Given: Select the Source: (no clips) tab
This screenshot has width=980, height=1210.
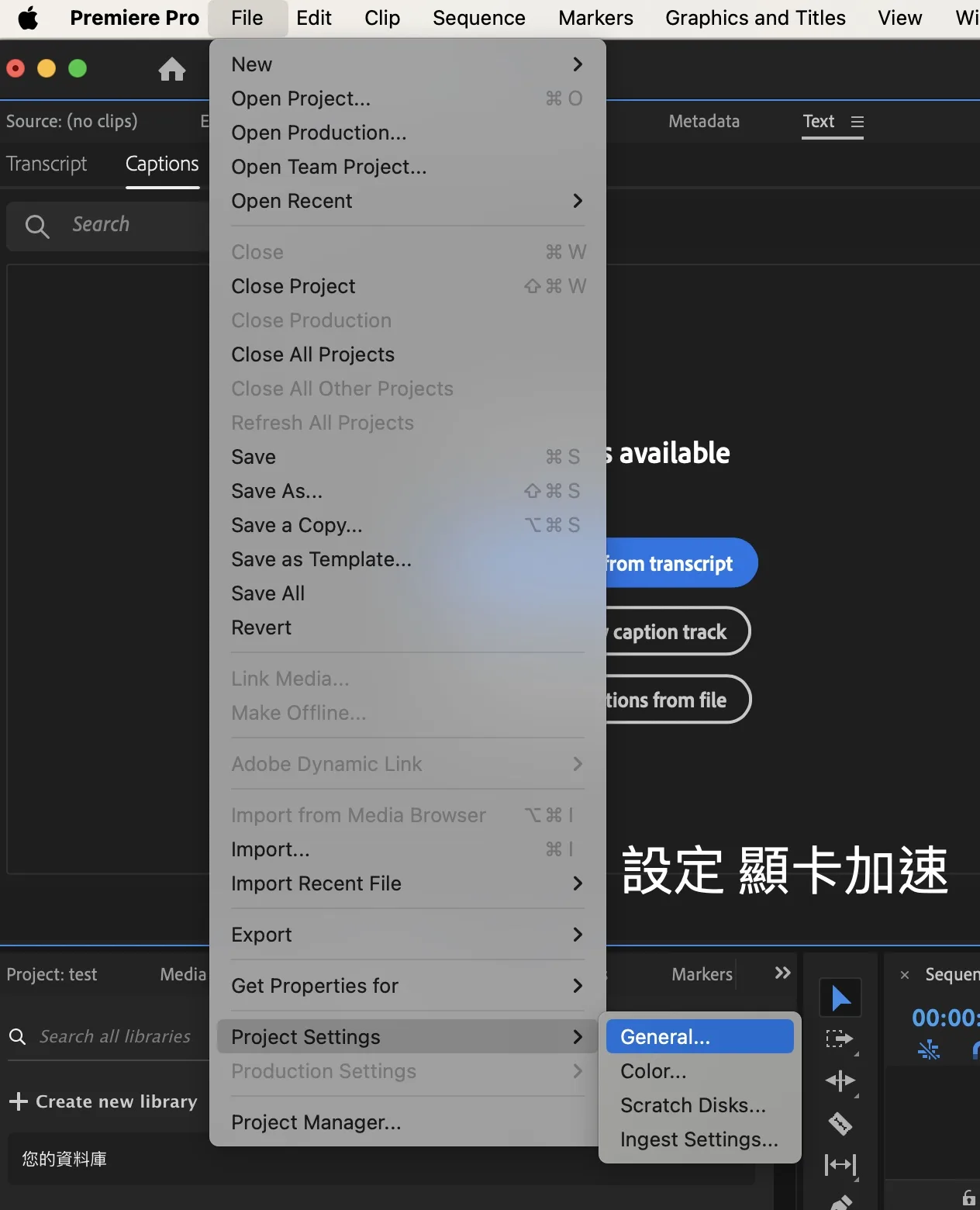Looking at the screenshot, I should pos(72,121).
